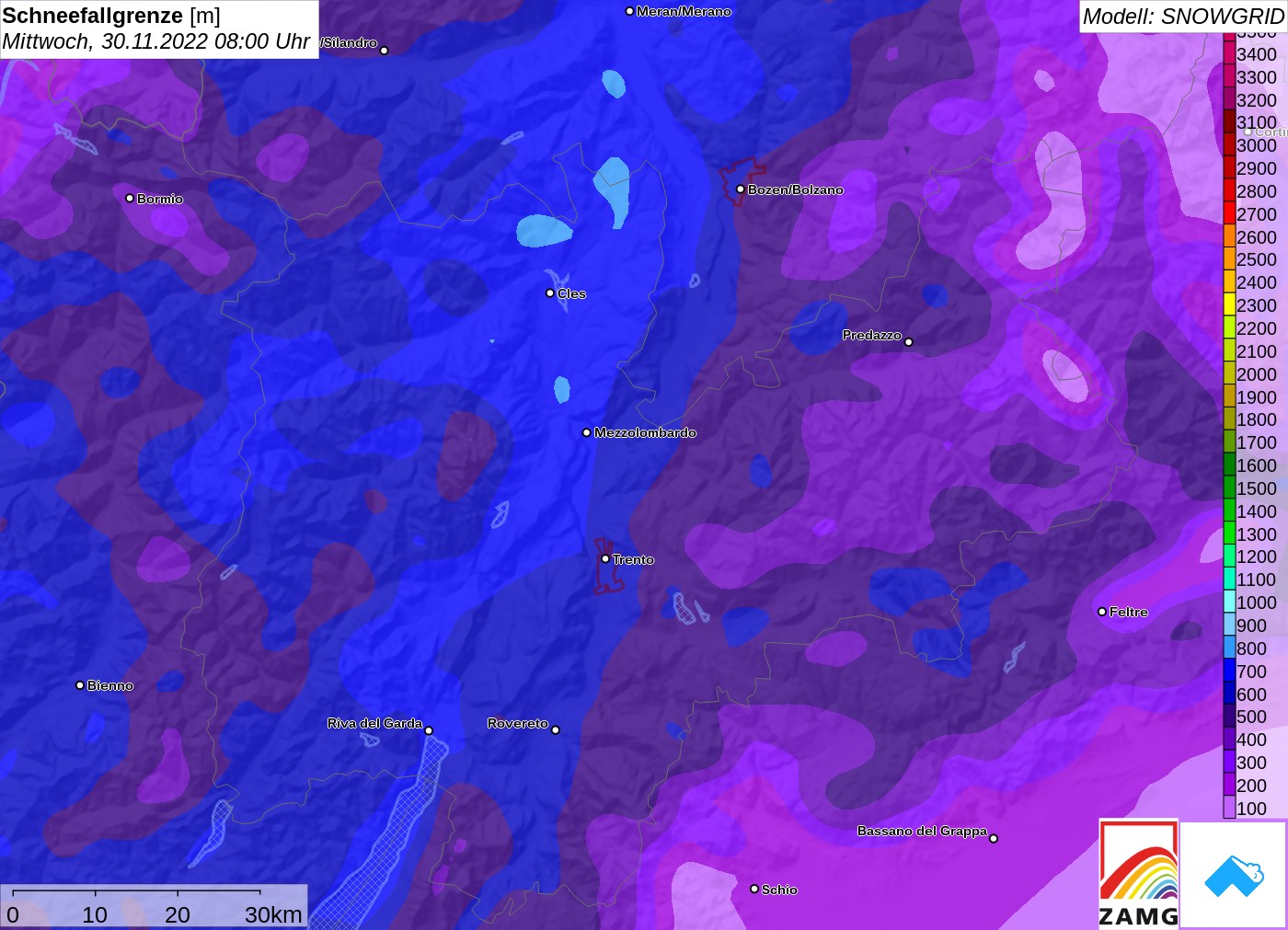
Task: Click the 2000 legend value label
Action: (1257, 374)
